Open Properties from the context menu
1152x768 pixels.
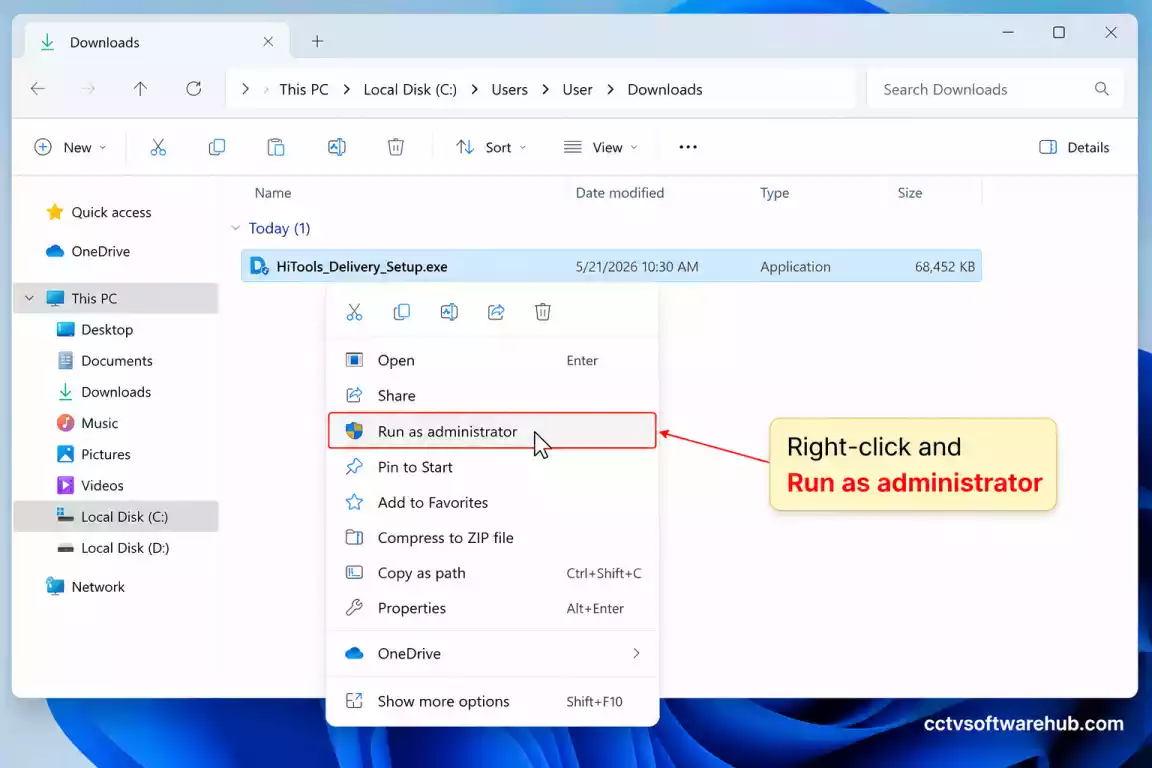click(492, 609)
